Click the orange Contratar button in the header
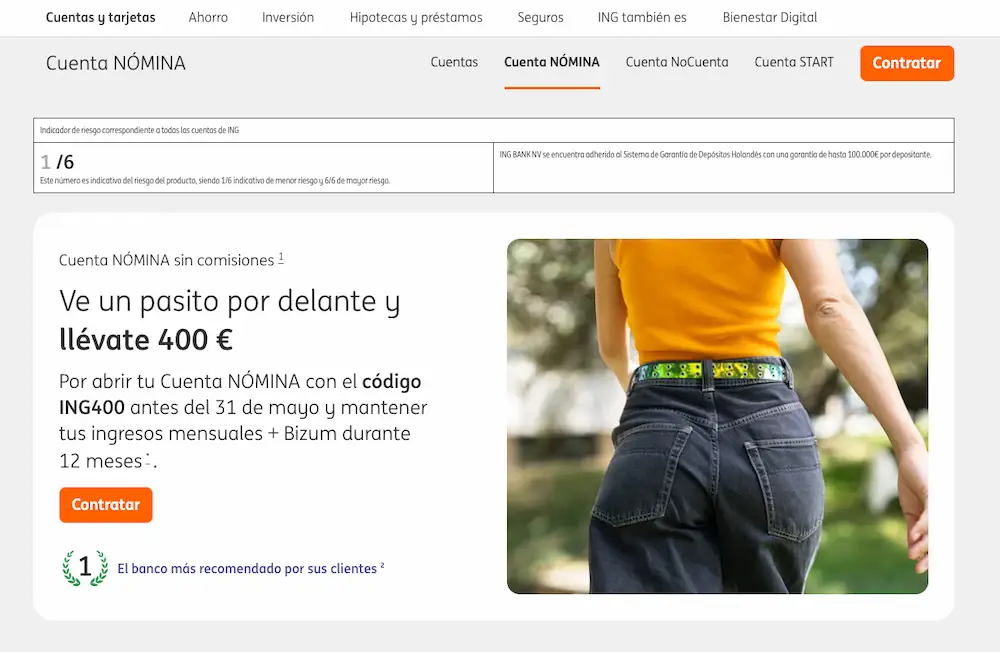Viewport: 1000px width, 652px height. [x=907, y=63]
